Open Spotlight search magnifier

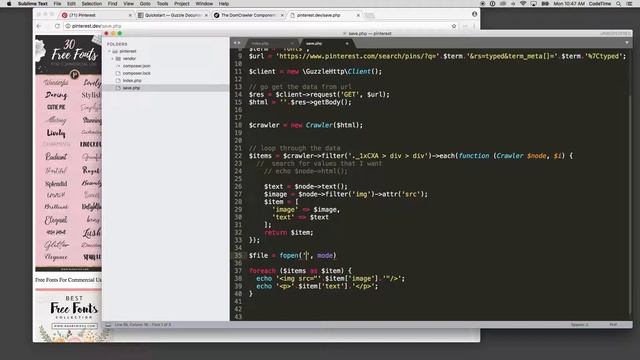click(x=619, y=4)
